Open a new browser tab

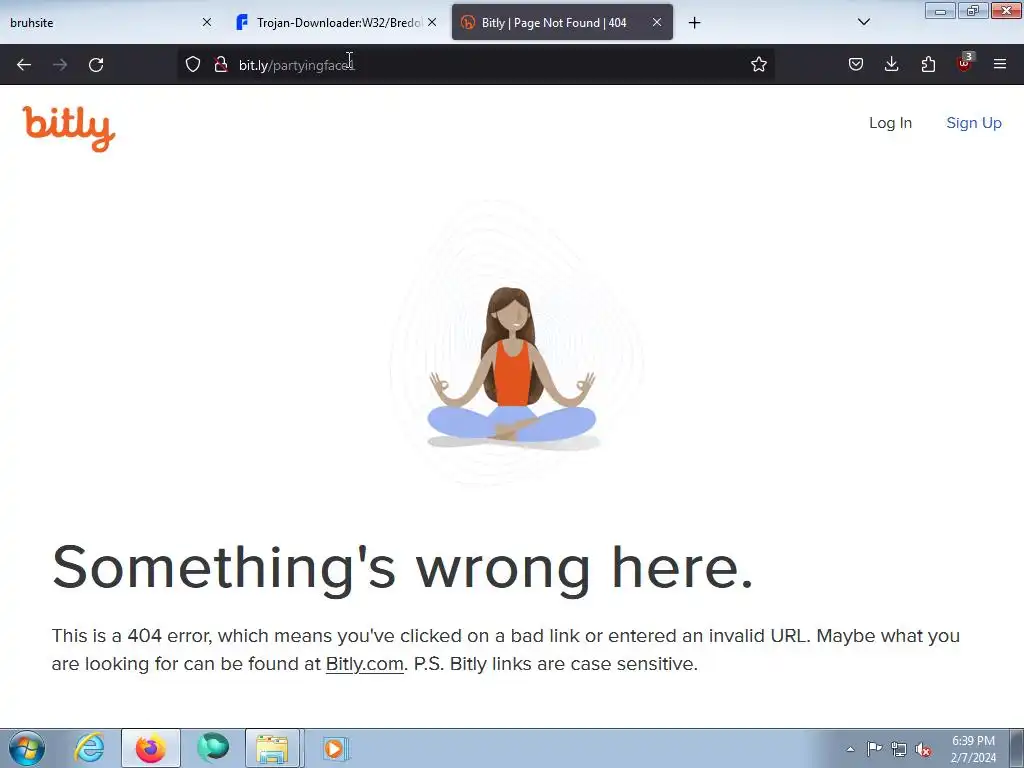point(694,23)
